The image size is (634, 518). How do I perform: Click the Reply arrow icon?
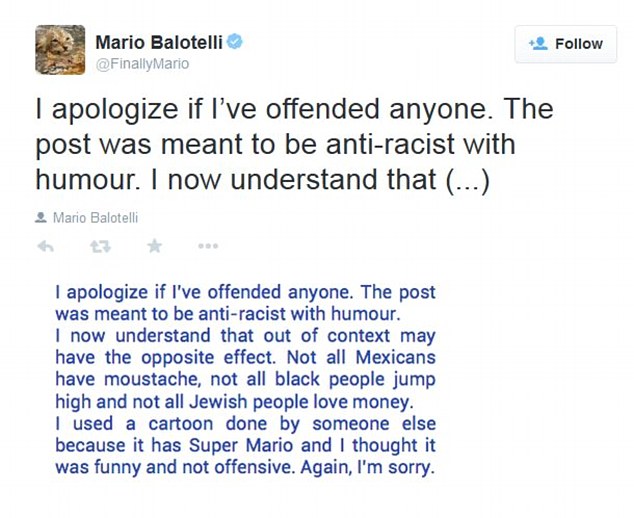click(x=46, y=246)
